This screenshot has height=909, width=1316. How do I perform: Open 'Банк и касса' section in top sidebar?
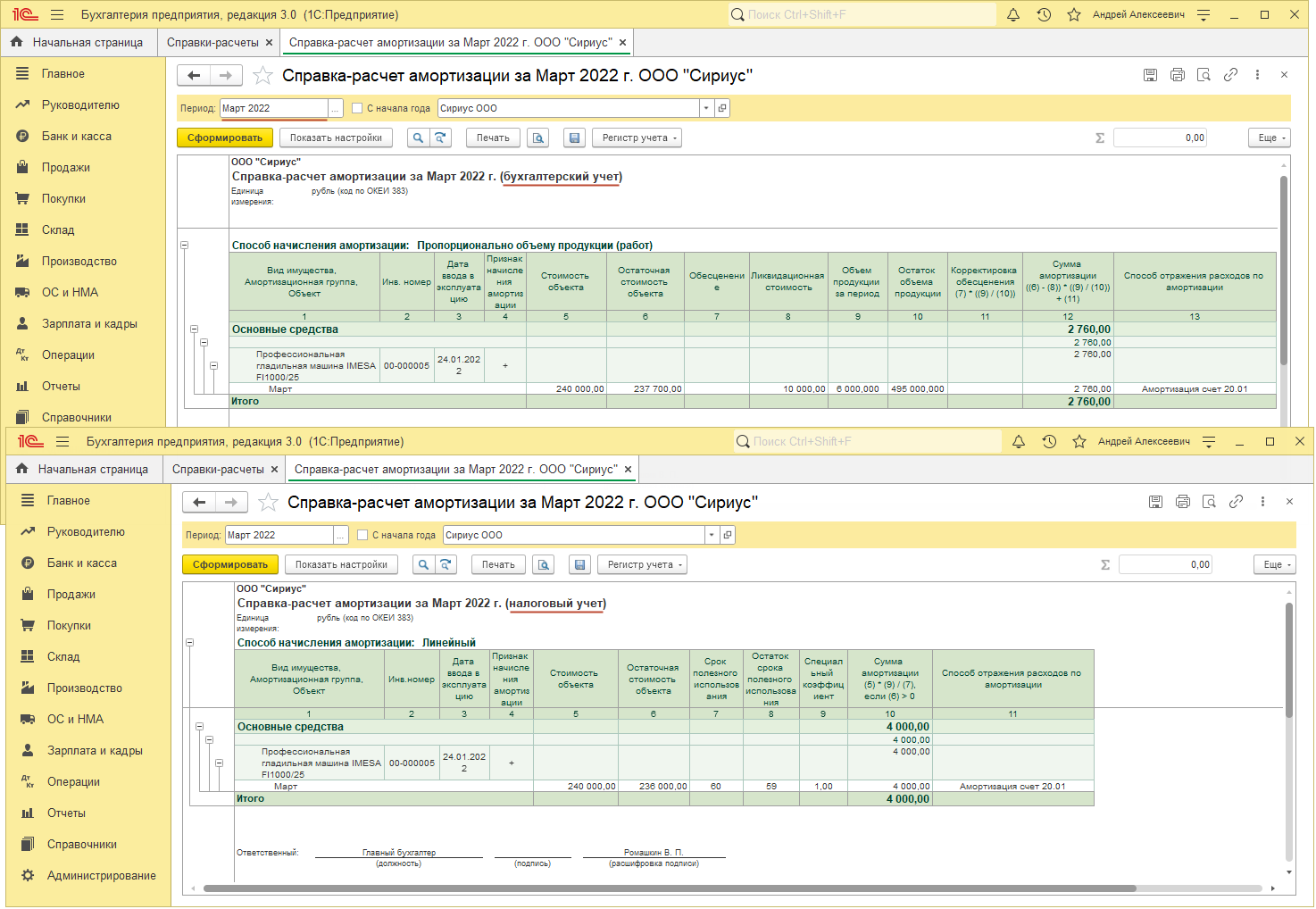pyautogui.click(x=77, y=137)
